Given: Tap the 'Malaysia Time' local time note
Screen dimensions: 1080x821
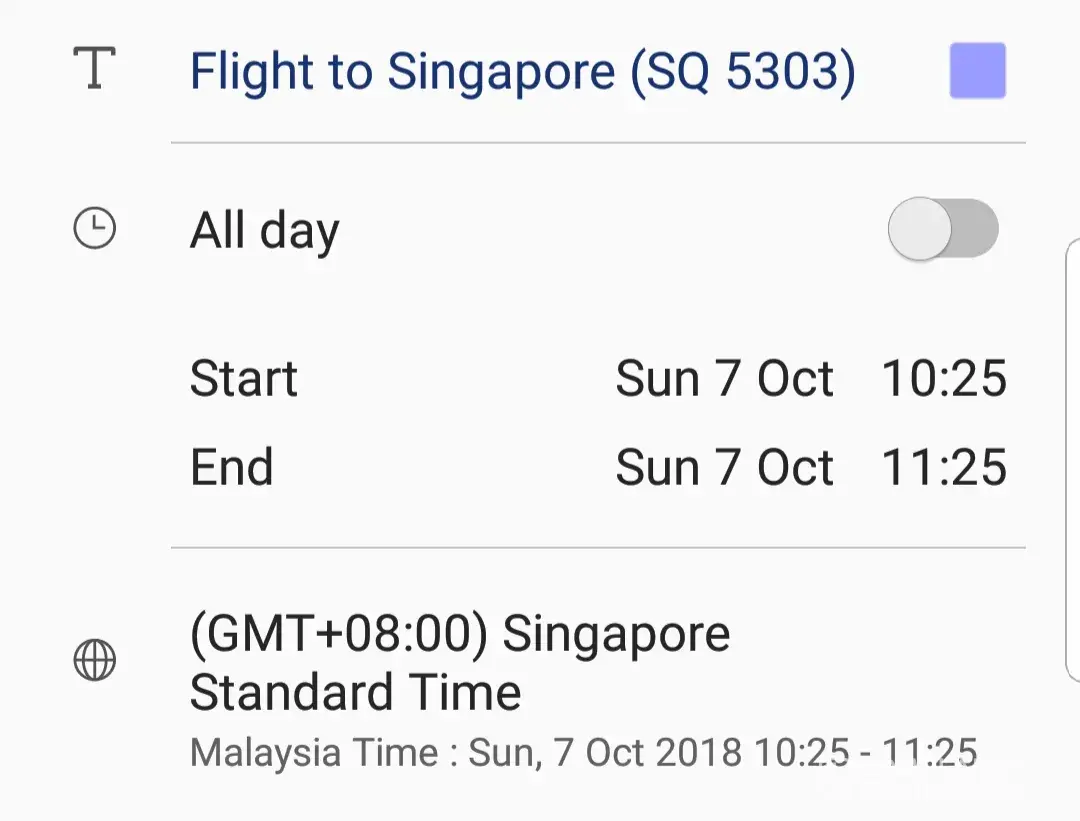Looking at the screenshot, I should [x=313, y=751].
